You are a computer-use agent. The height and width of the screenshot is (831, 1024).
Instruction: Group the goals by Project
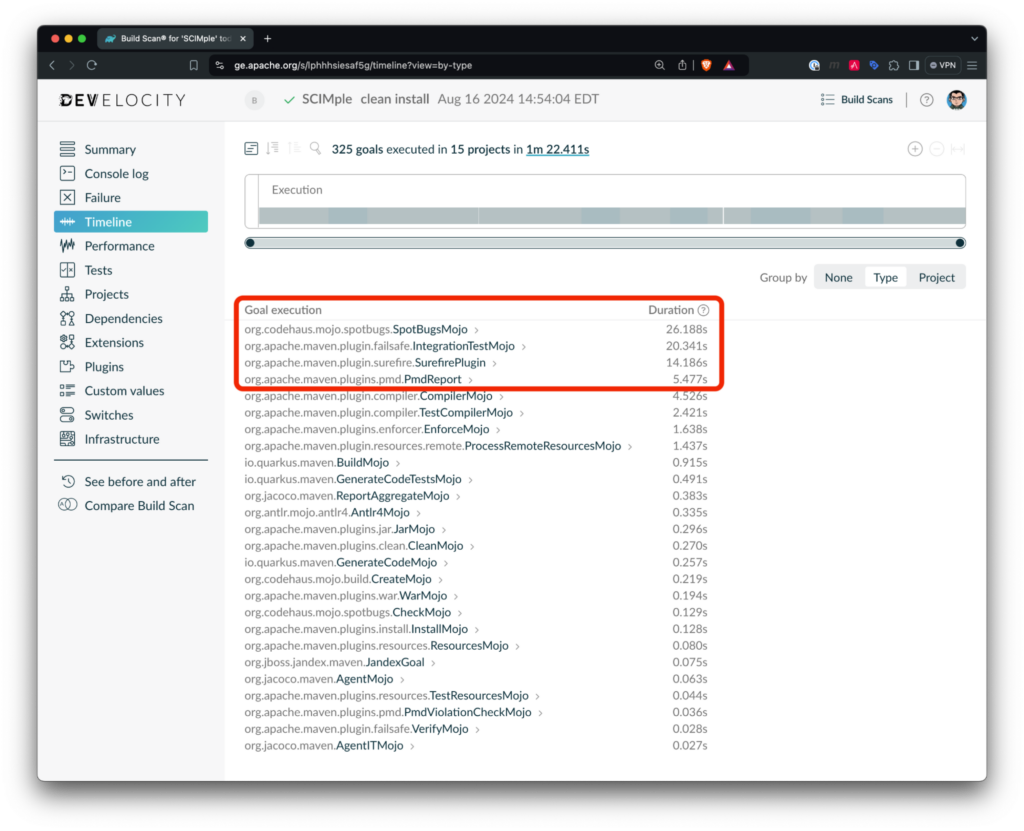(x=936, y=278)
